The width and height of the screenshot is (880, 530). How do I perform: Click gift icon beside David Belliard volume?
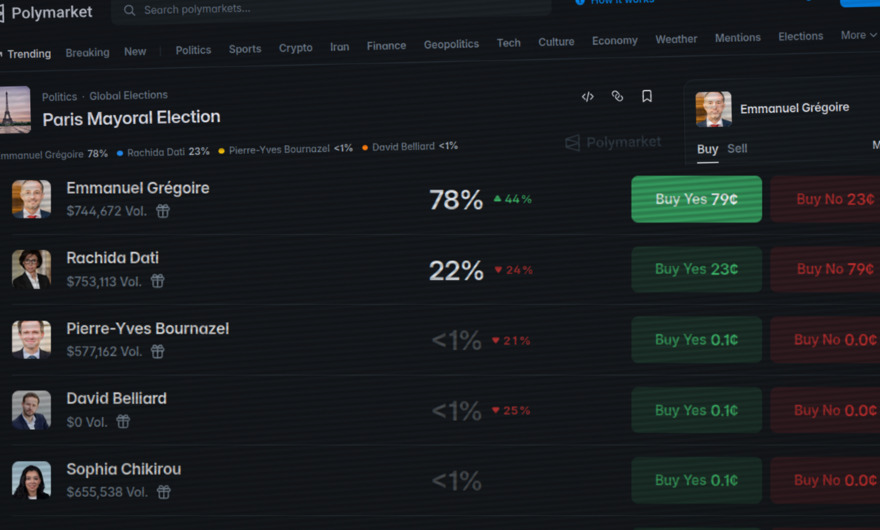coord(123,422)
